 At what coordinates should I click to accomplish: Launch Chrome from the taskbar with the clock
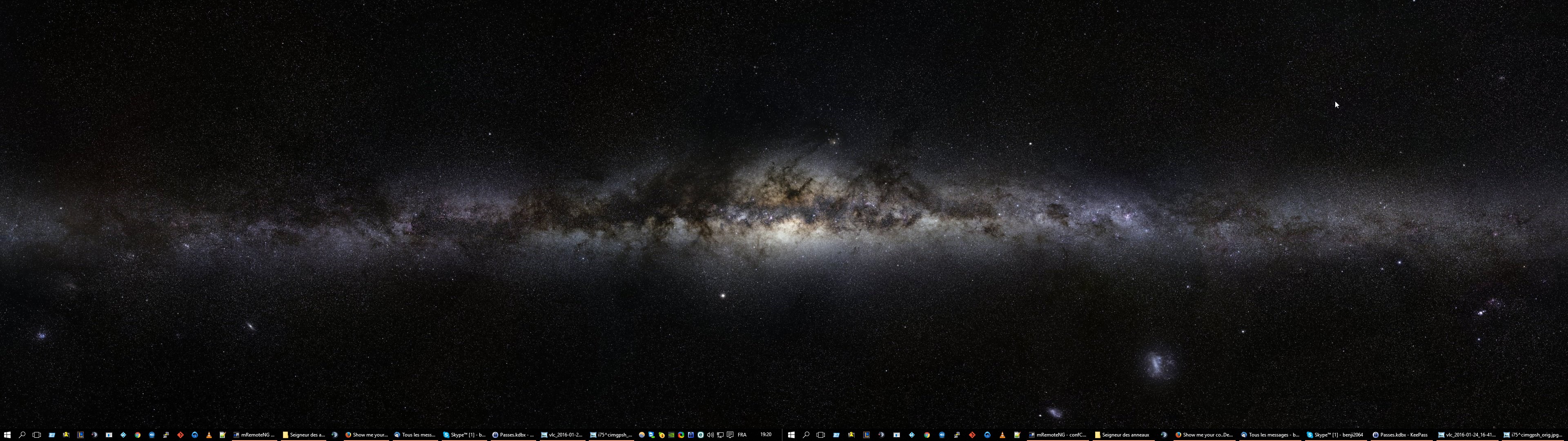coord(138,435)
